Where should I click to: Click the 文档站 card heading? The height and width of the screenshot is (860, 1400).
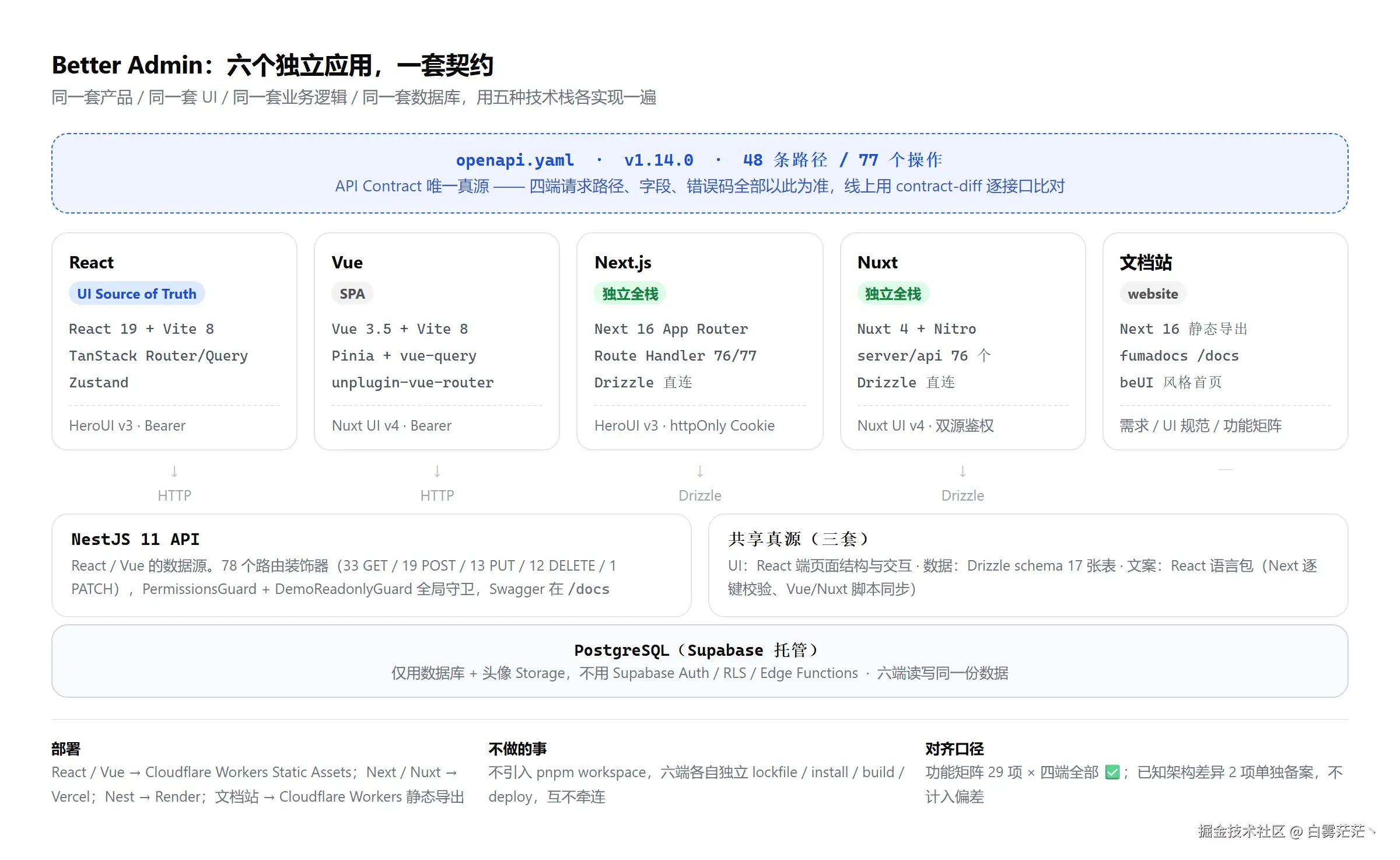[x=1146, y=263]
